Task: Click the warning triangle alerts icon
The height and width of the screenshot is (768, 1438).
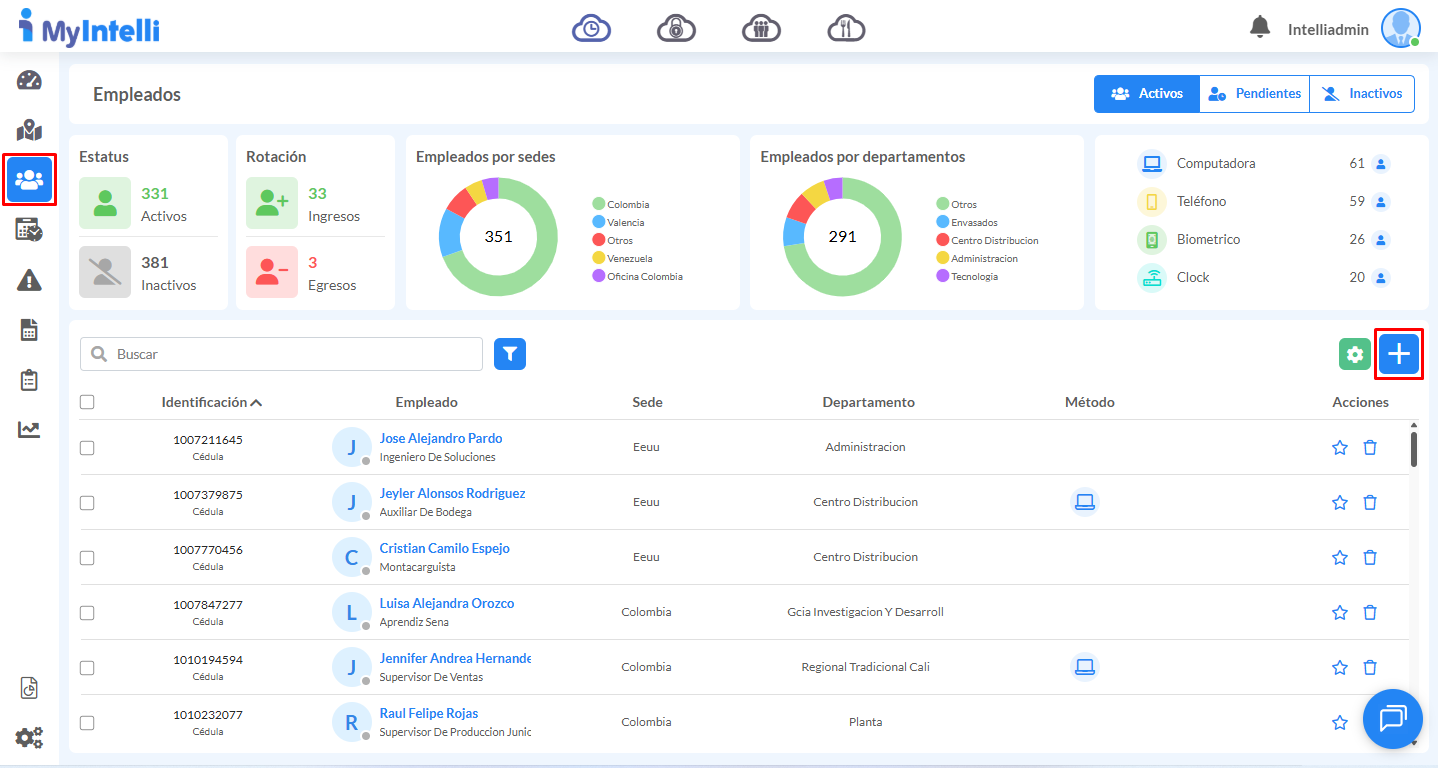Action: (x=29, y=280)
